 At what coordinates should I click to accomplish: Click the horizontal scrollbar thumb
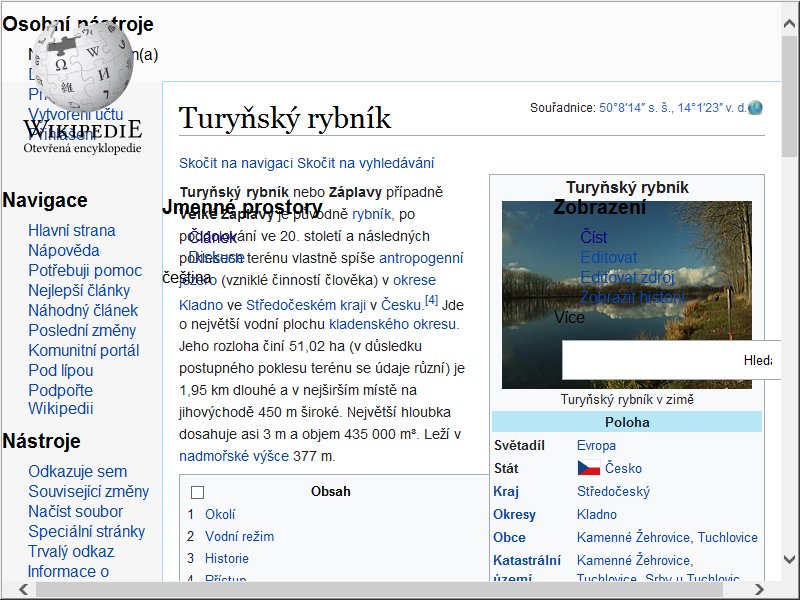pyautogui.click(x=379, y=589)
